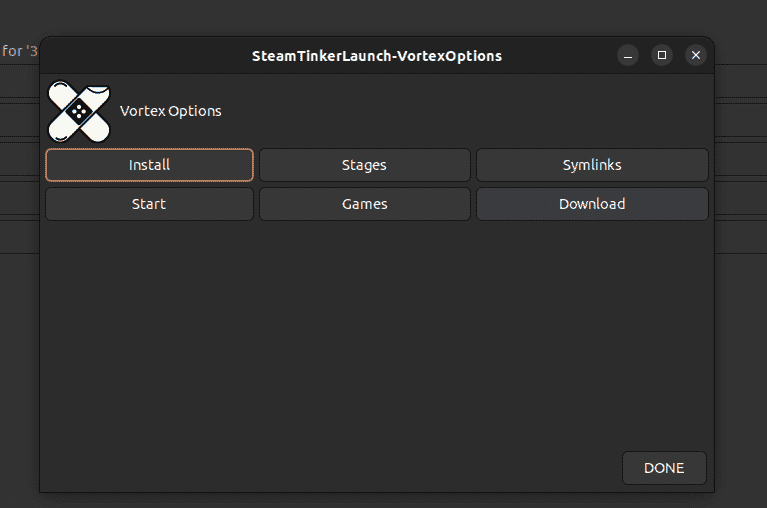Focus the background window's "for '3" text

(x=18, y=51)
